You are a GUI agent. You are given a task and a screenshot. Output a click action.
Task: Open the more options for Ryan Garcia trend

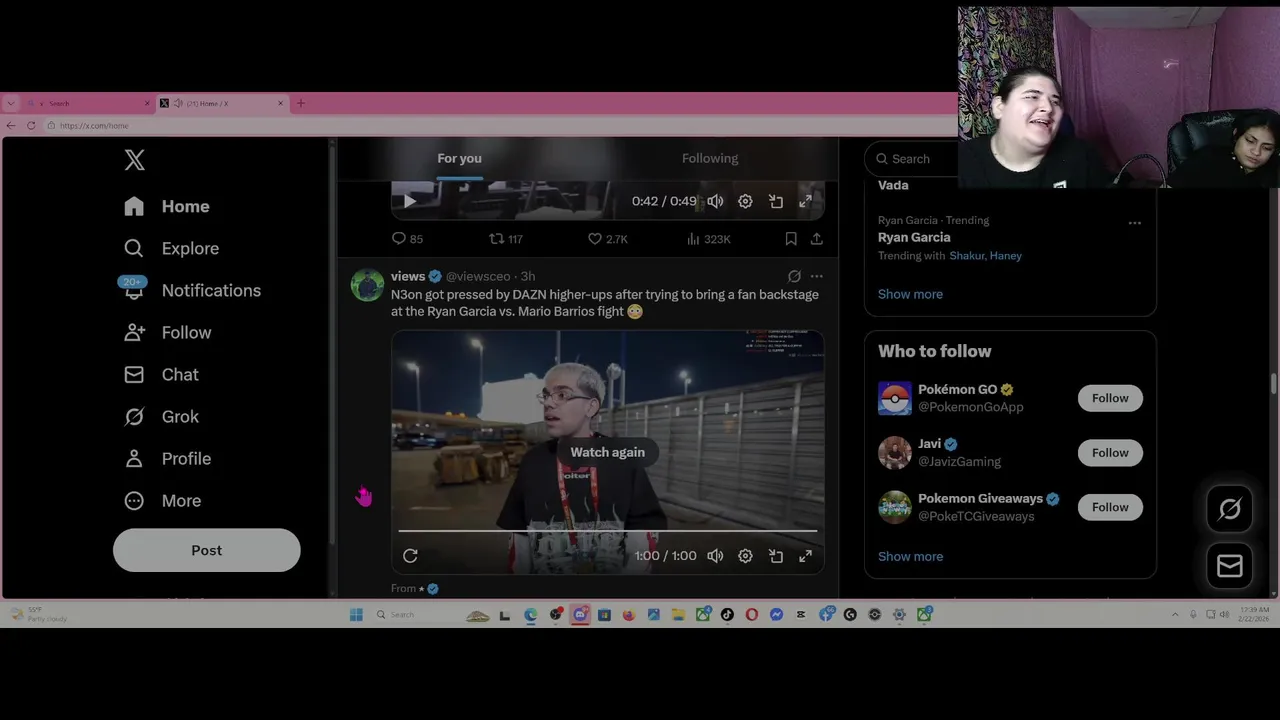[x=1134, y=223]
